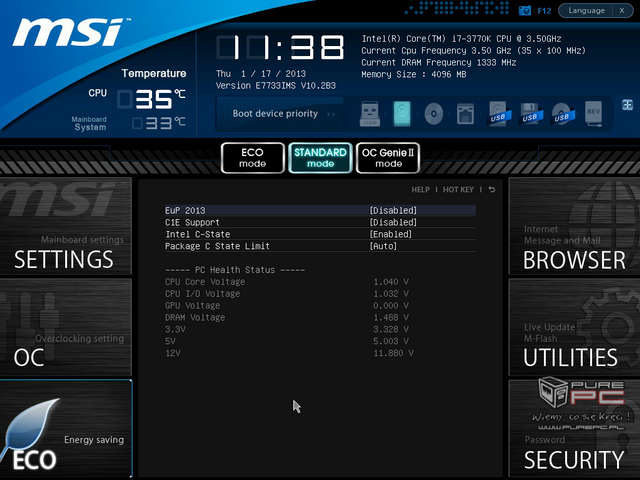Click the date Thu 1 / 17 / 2013
This screenshot has width=640, height=480.
pyautogui.click(x=261, y=74)
